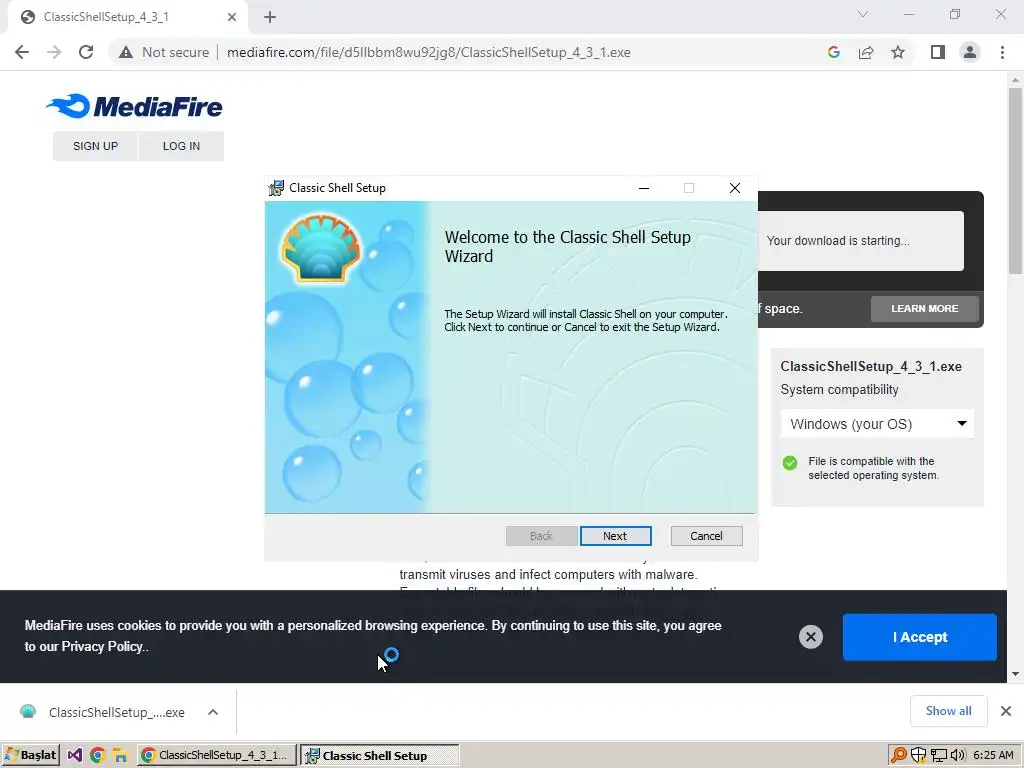Click the search magnifier tray icon
The width and height of the screenshot is (1024, 768).
point(899,755)
